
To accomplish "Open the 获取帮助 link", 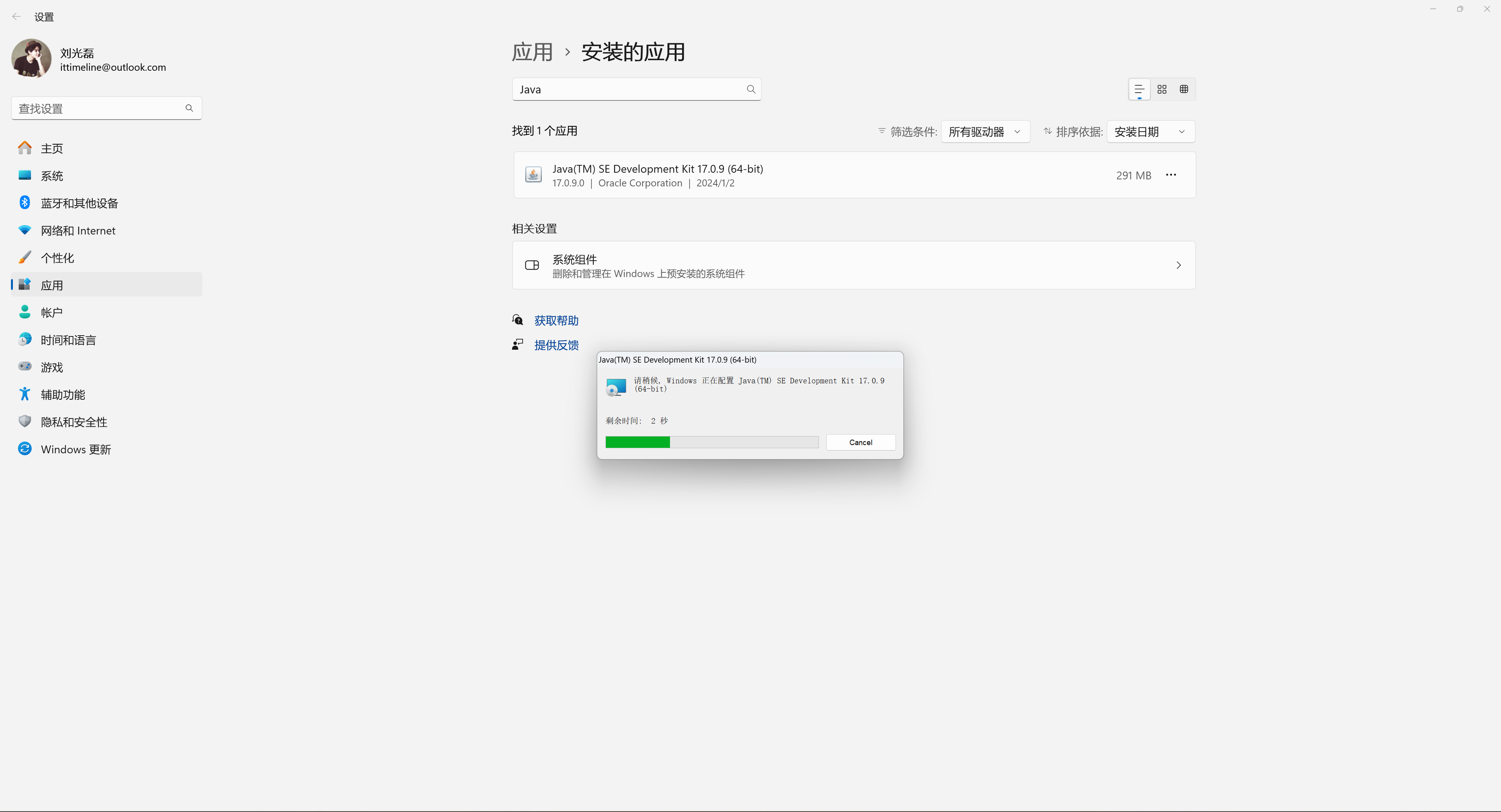I will (x=557, y=321).
